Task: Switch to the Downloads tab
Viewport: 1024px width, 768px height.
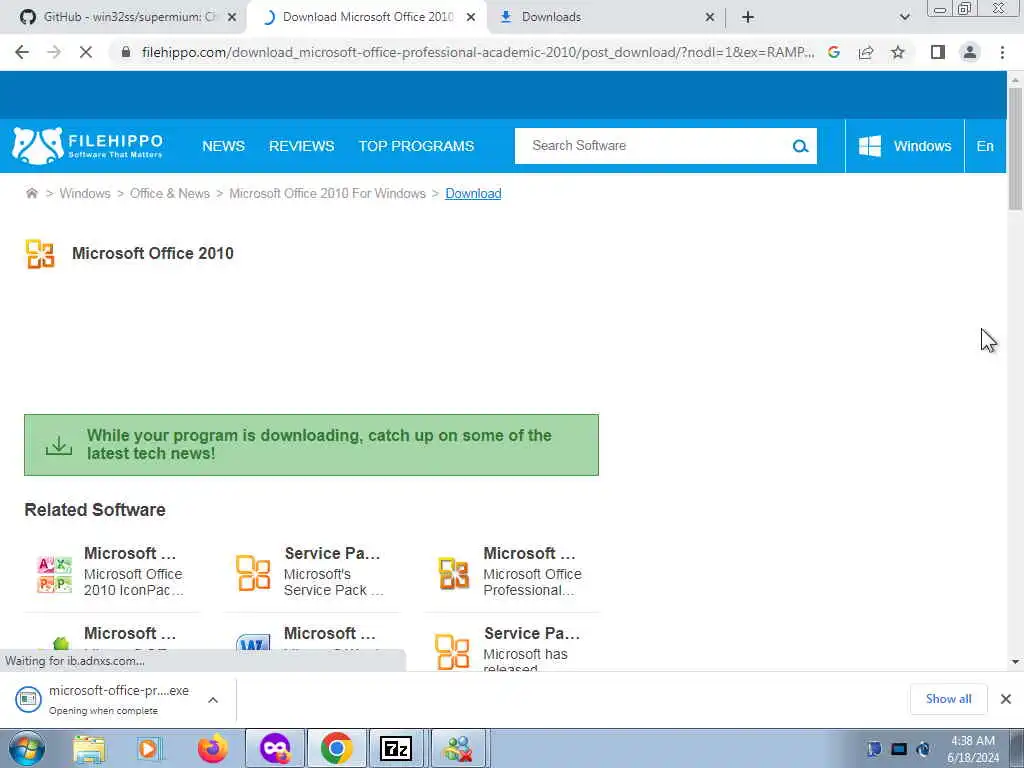Action: pyautogui.click(x=607, y=17)
